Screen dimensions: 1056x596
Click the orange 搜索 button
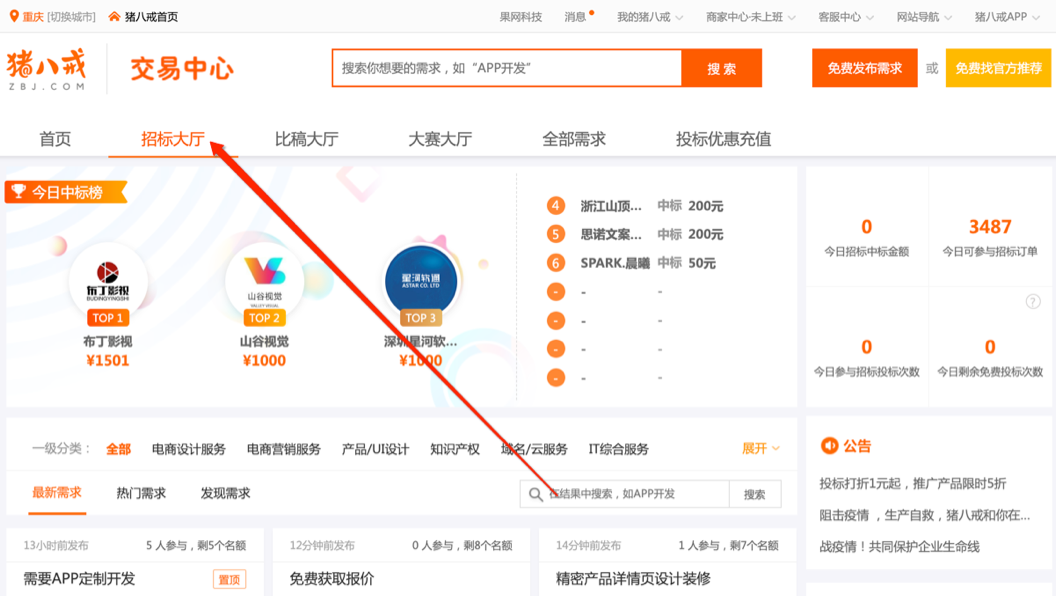click(721, 68)
